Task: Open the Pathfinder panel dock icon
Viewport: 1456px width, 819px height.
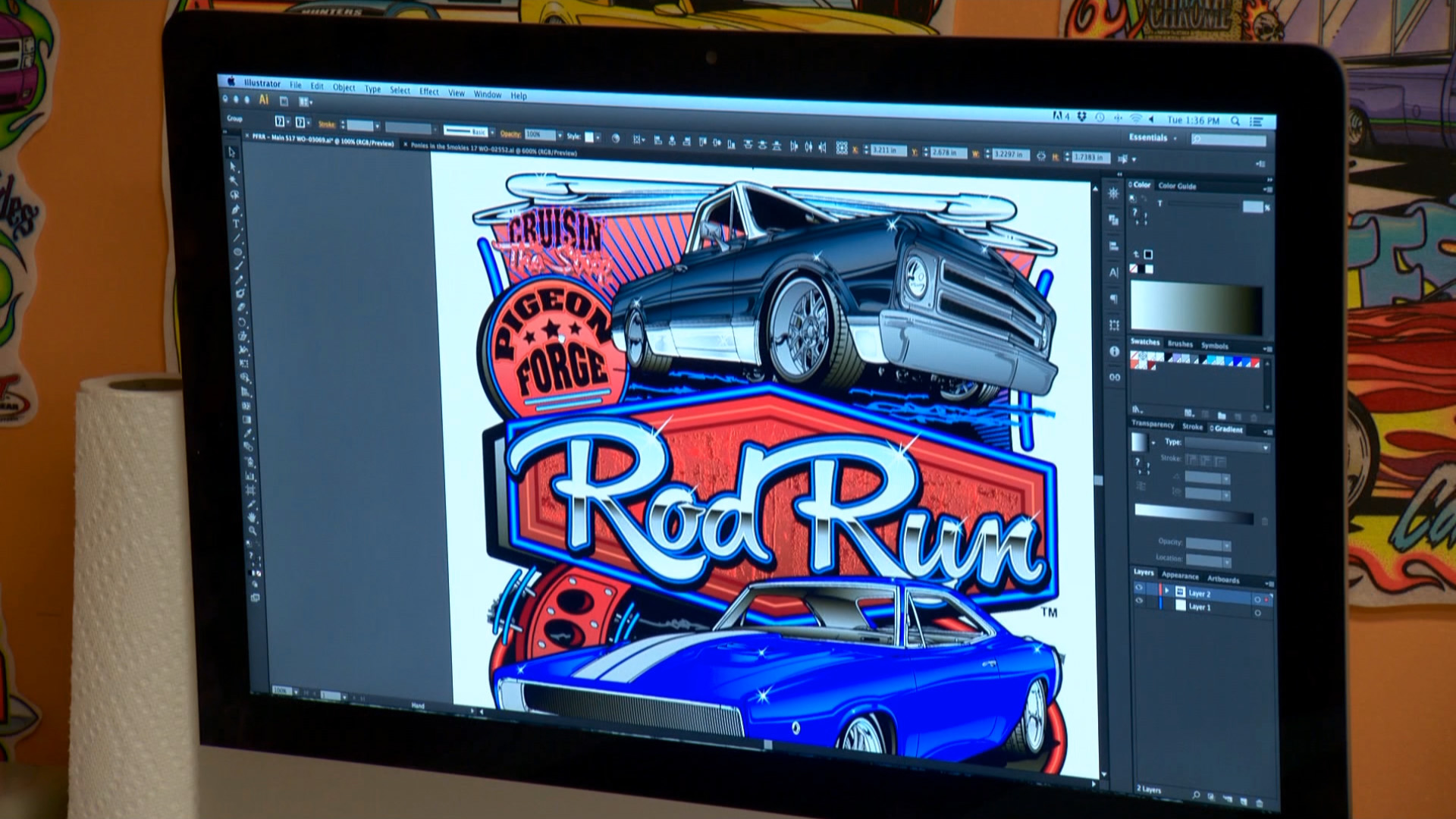Action: pos(1113,220)
